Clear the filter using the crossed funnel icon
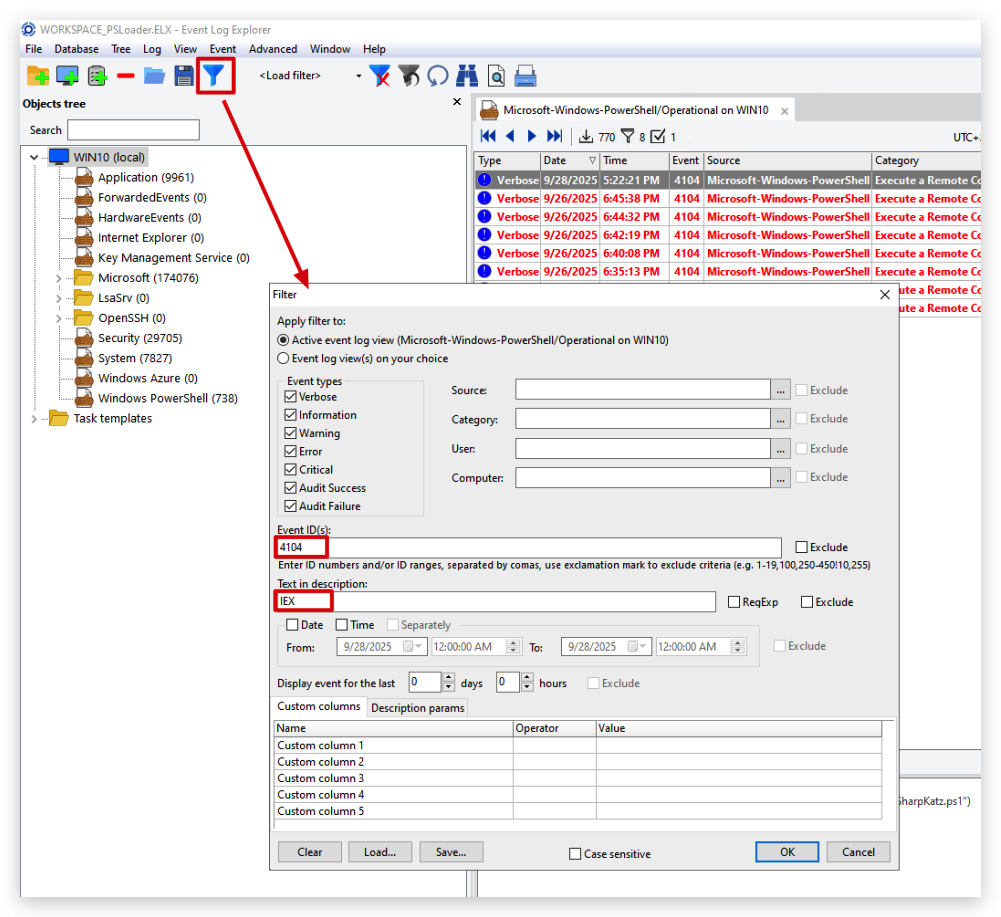The image size is (1001, 917). [380, 76]
